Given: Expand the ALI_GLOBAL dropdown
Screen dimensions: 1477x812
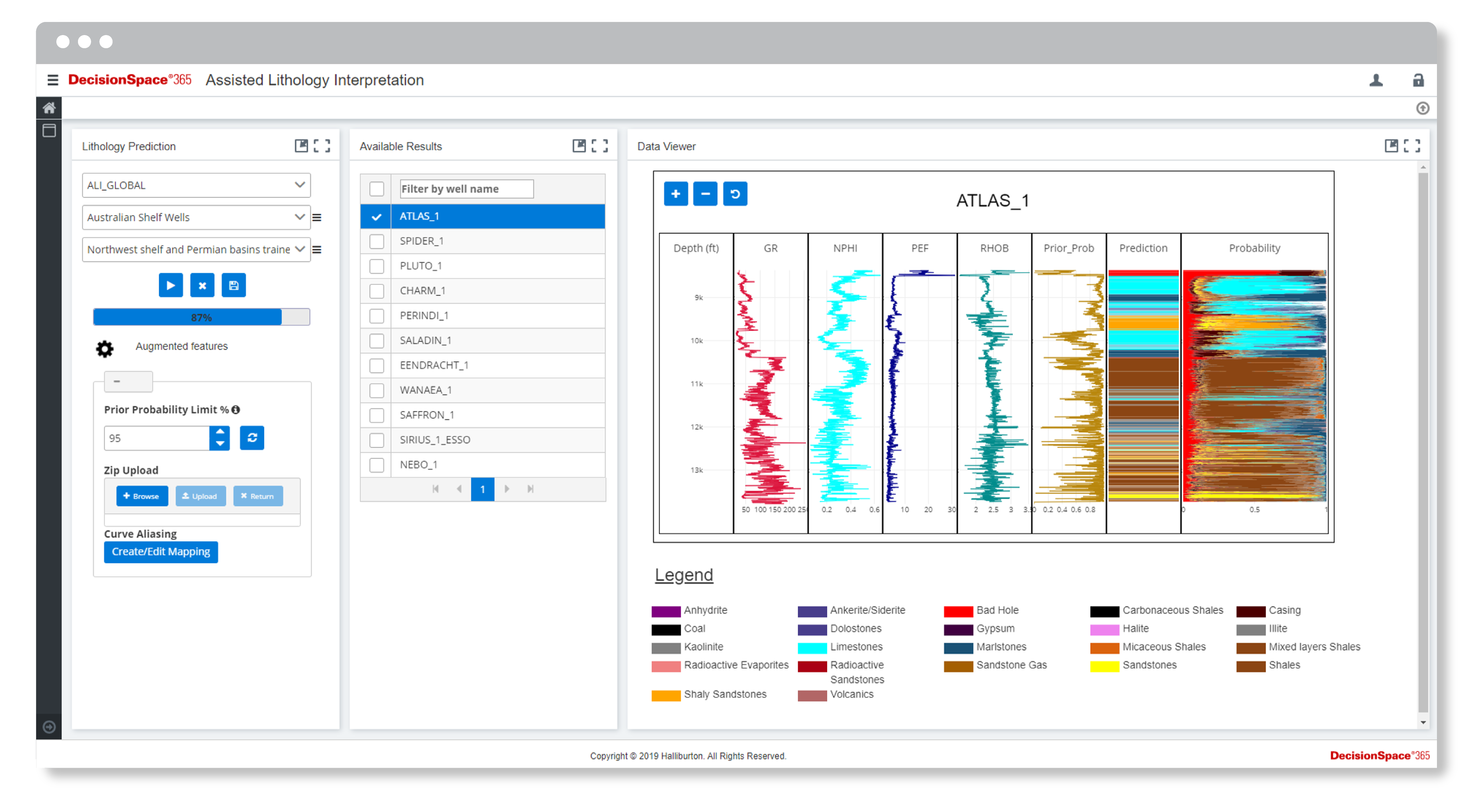Looking at the screenshot, I should 196,185.
